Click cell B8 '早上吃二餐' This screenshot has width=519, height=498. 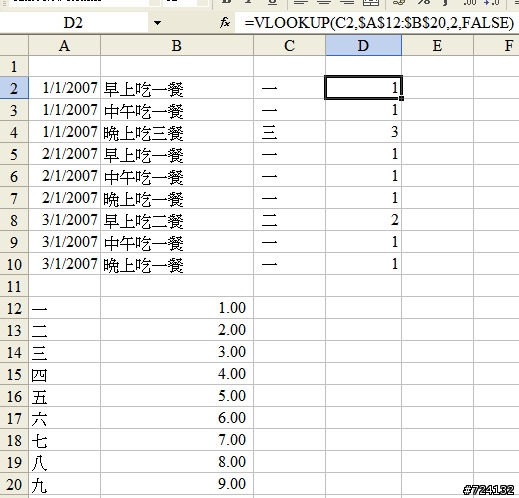[177, 220]
